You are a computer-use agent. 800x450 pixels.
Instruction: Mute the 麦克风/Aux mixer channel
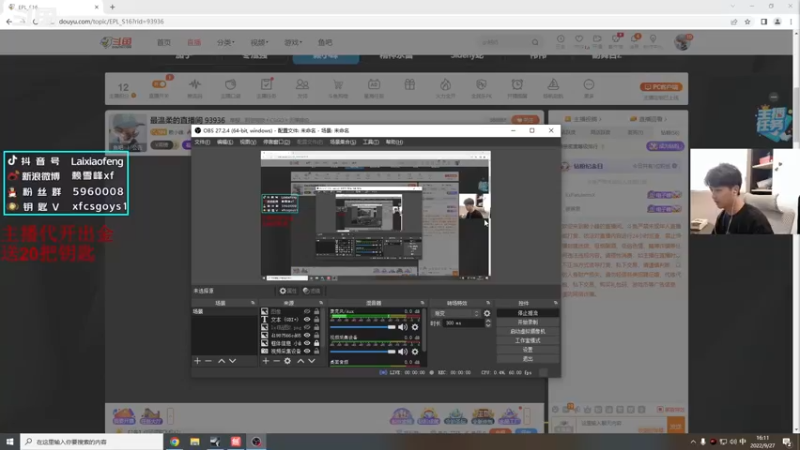click(x=403, y=327)
